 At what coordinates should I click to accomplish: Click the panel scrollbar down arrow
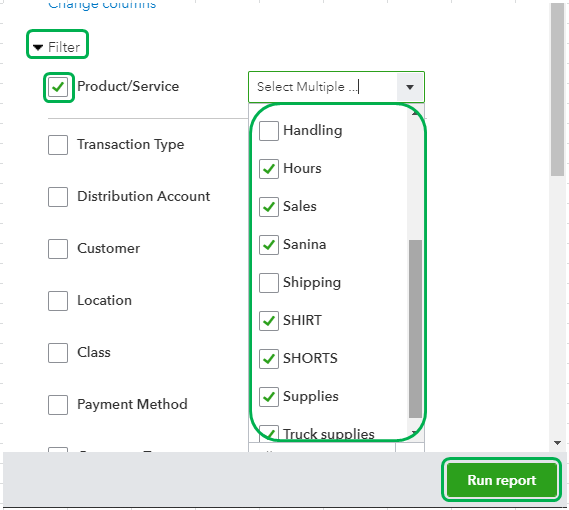(557, 442)
